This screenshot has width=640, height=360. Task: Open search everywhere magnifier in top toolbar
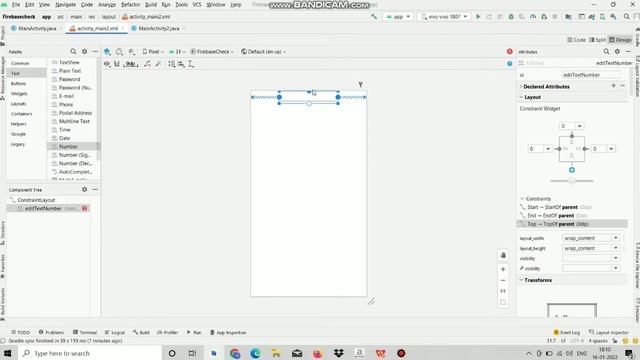click(x=627, y=17)
